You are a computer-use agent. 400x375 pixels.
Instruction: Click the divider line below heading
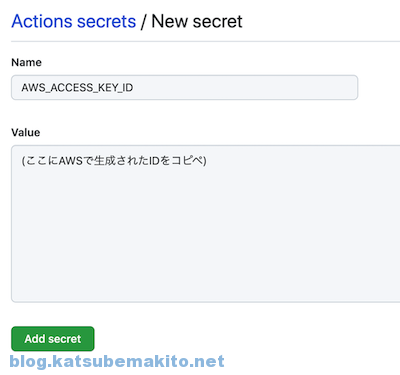(206, 42)
